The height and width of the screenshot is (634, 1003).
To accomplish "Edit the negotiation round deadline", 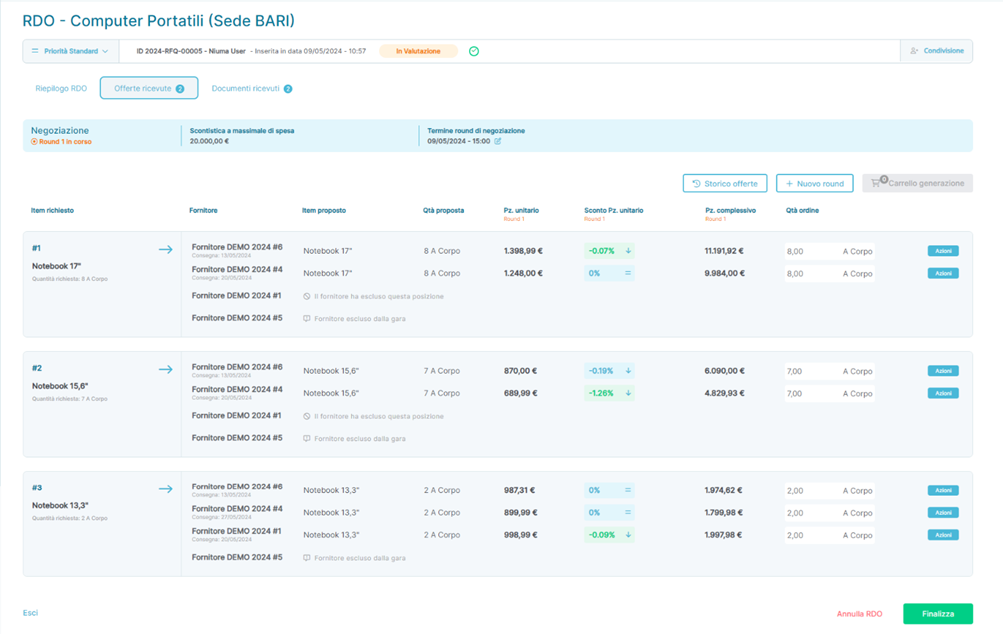I will 498,141.
